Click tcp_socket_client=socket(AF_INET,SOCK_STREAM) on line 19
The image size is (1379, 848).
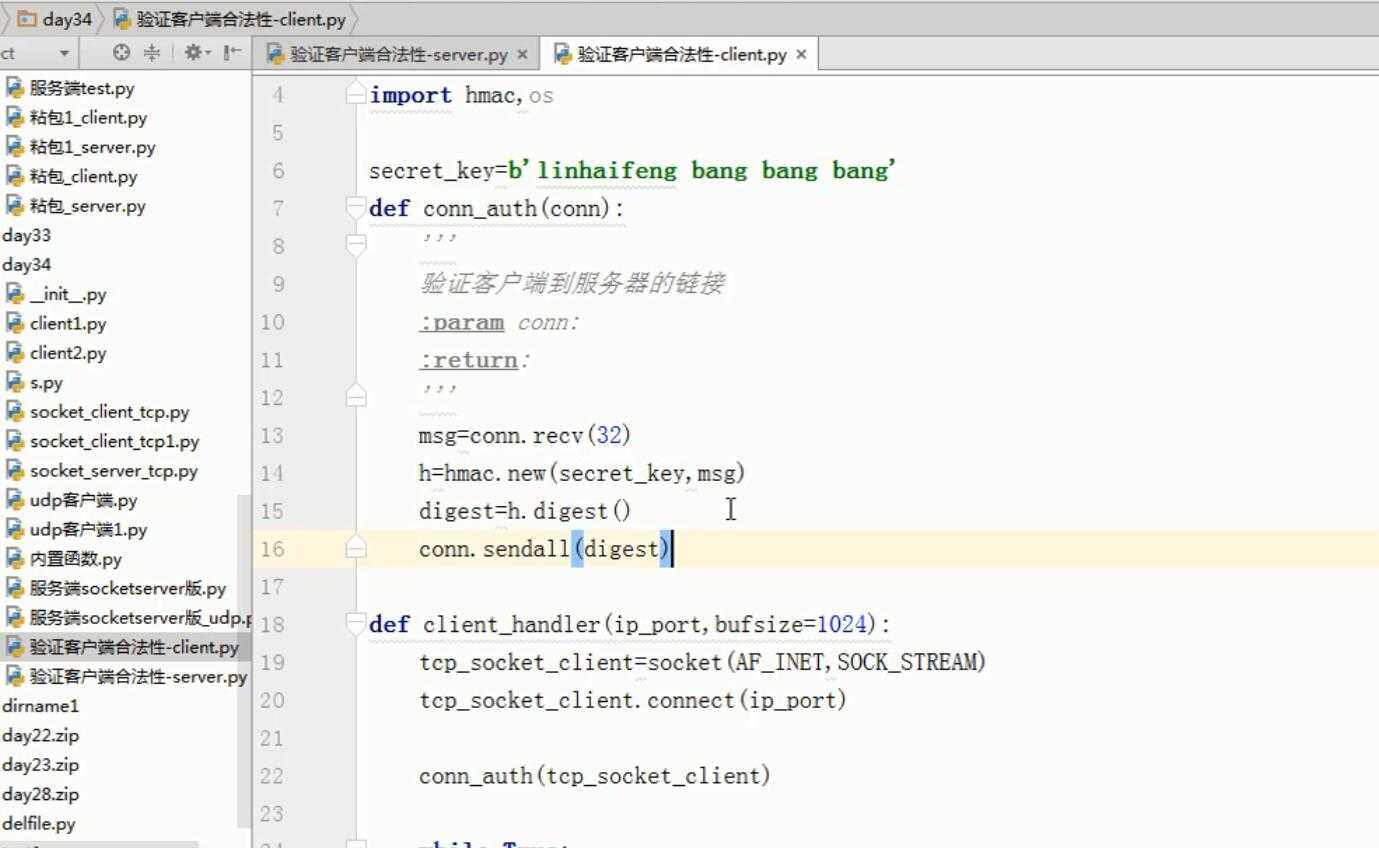703,662
